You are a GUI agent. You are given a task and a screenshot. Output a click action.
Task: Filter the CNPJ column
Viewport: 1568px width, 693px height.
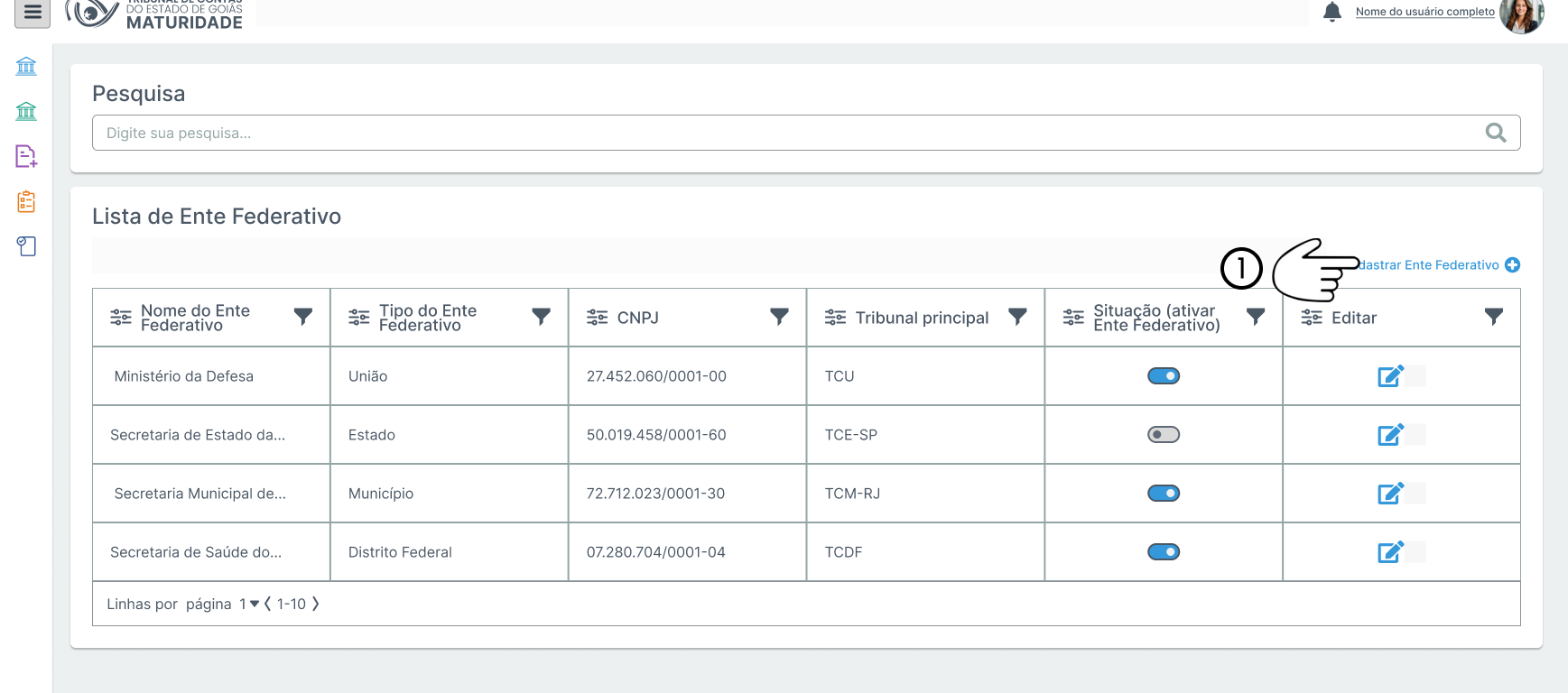[x=779, y=317]
